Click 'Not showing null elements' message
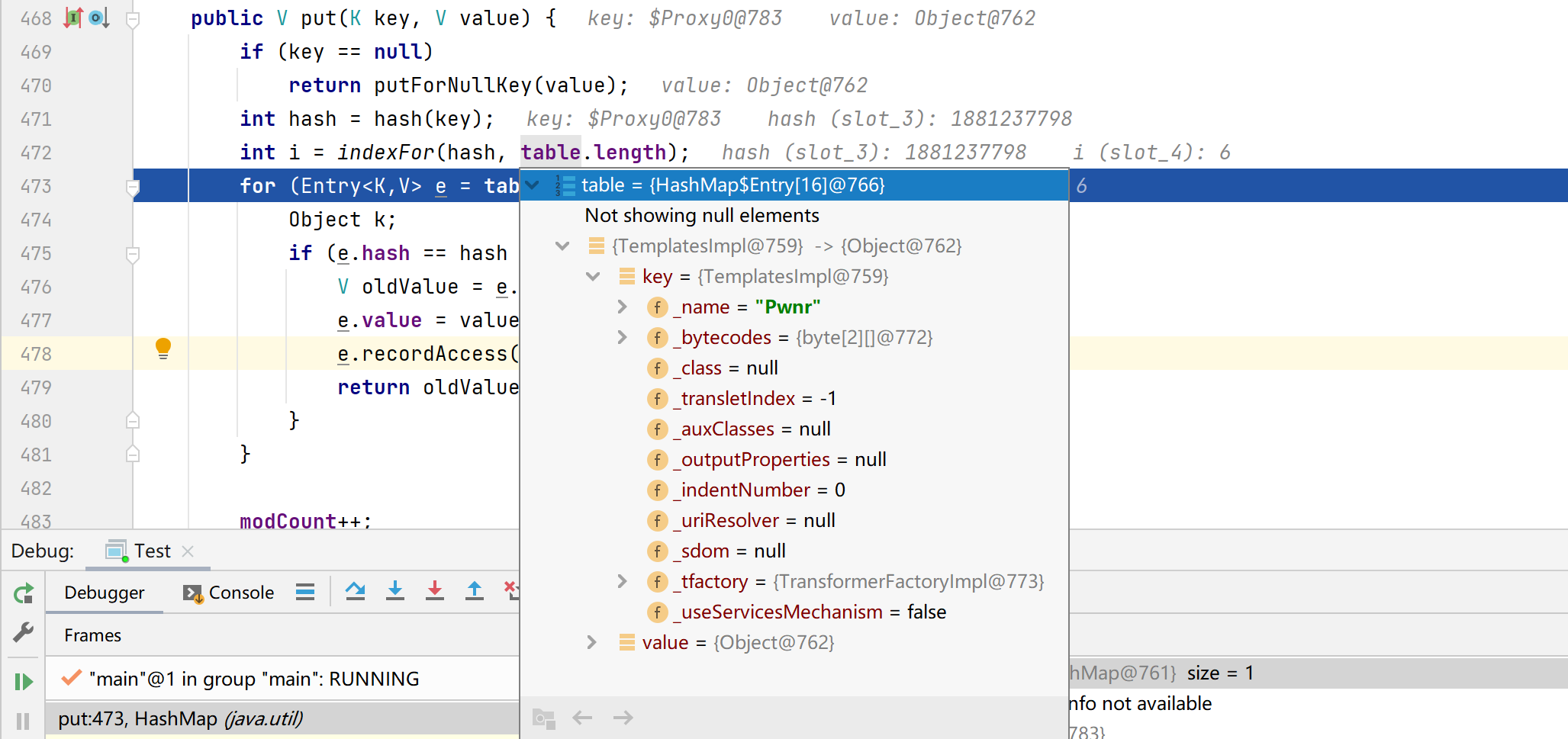Screen dimensions: 1568x739 (x=702, y=216)
